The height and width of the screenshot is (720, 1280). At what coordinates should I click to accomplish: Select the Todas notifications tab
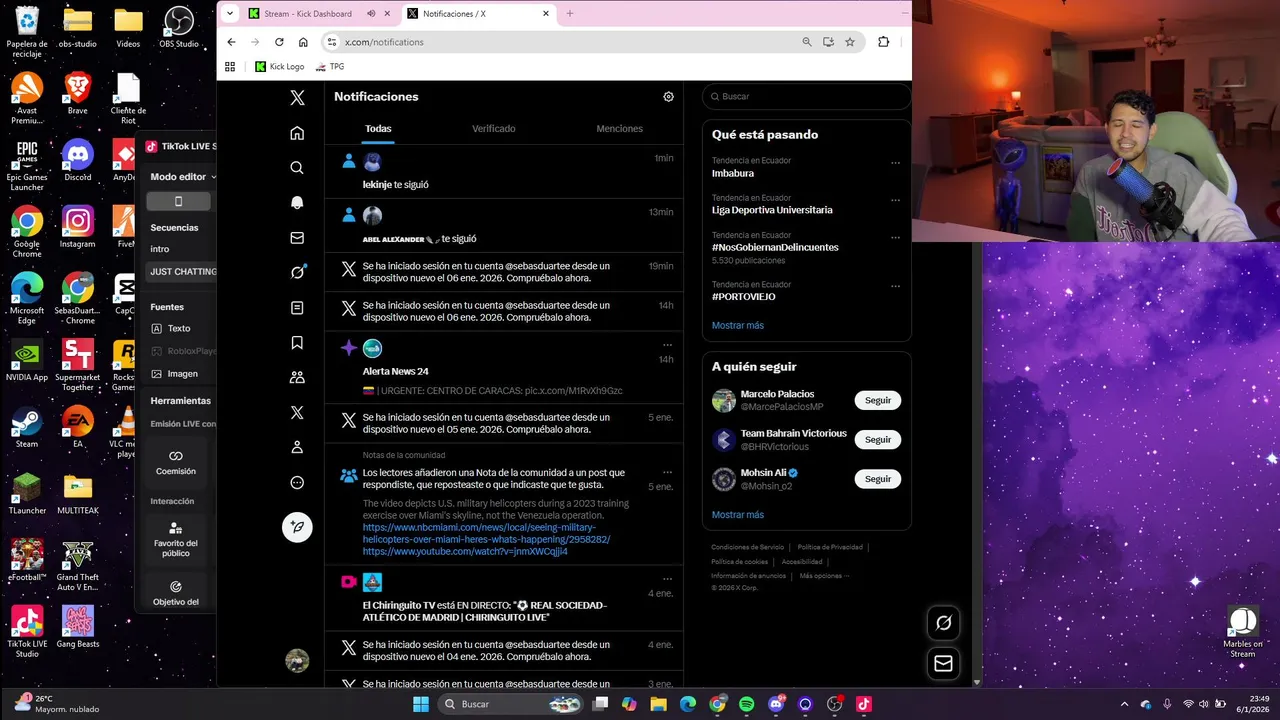378,129
